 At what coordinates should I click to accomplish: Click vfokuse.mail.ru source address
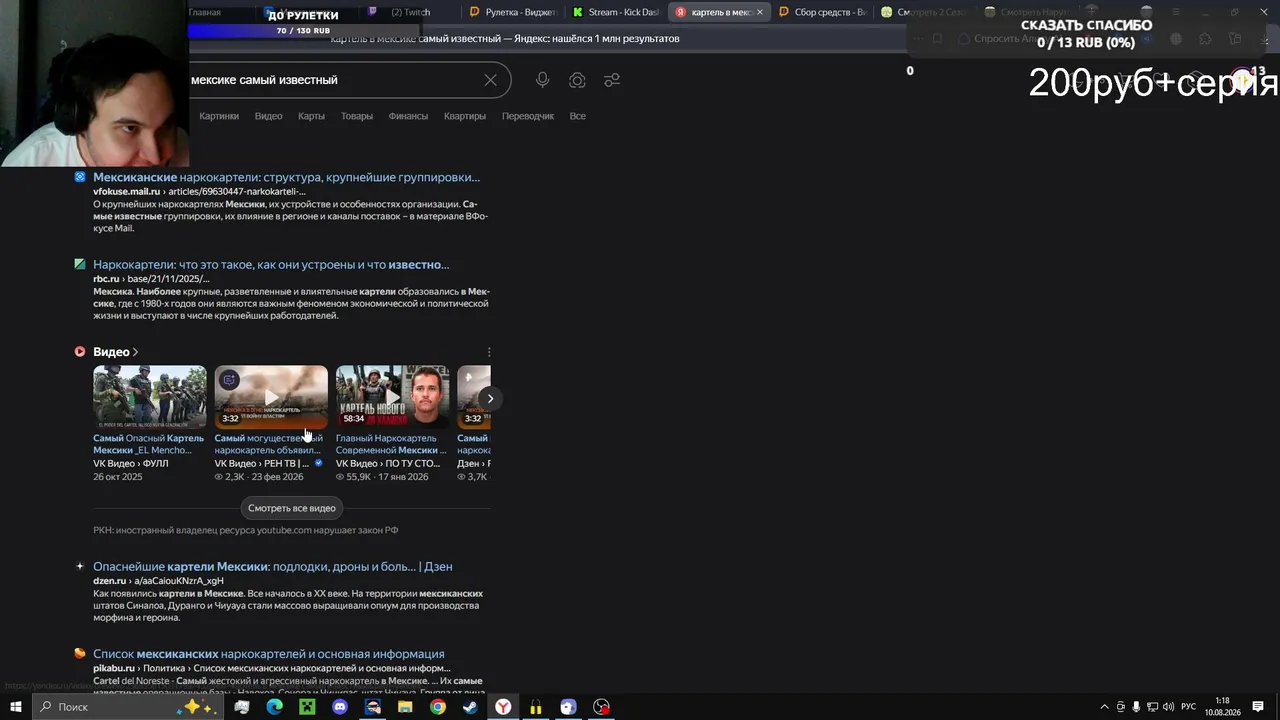pos(126,191)
